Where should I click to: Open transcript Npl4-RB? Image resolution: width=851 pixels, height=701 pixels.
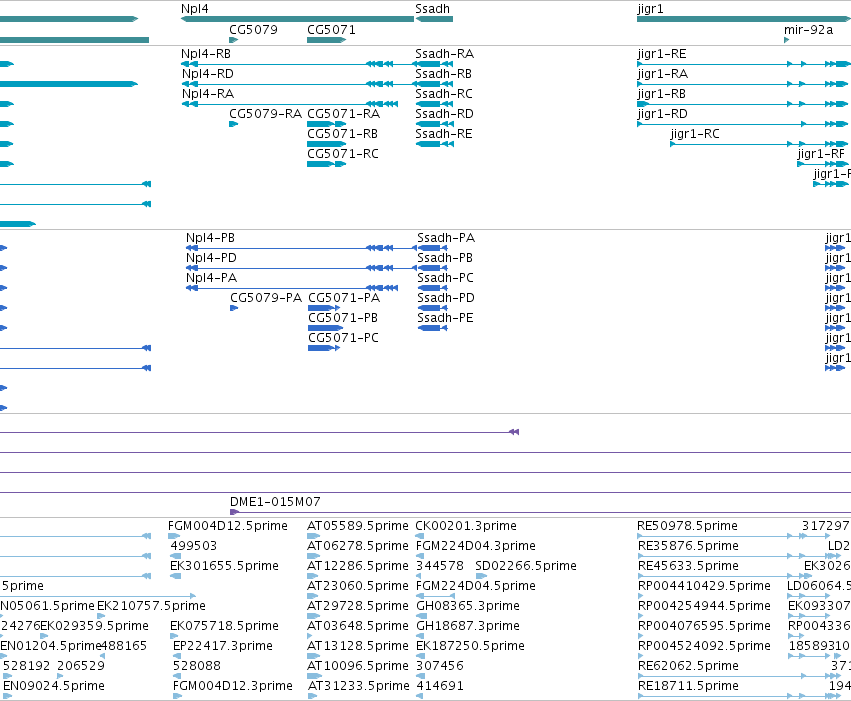point(206,54)
